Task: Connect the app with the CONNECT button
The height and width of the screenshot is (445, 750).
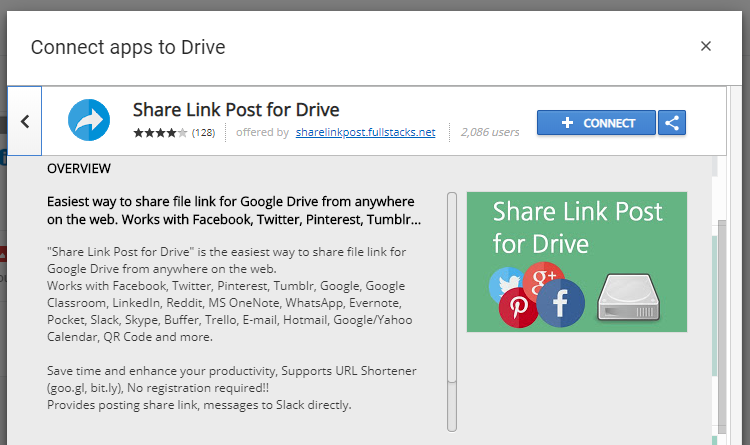Action: [x=596, y=123]
